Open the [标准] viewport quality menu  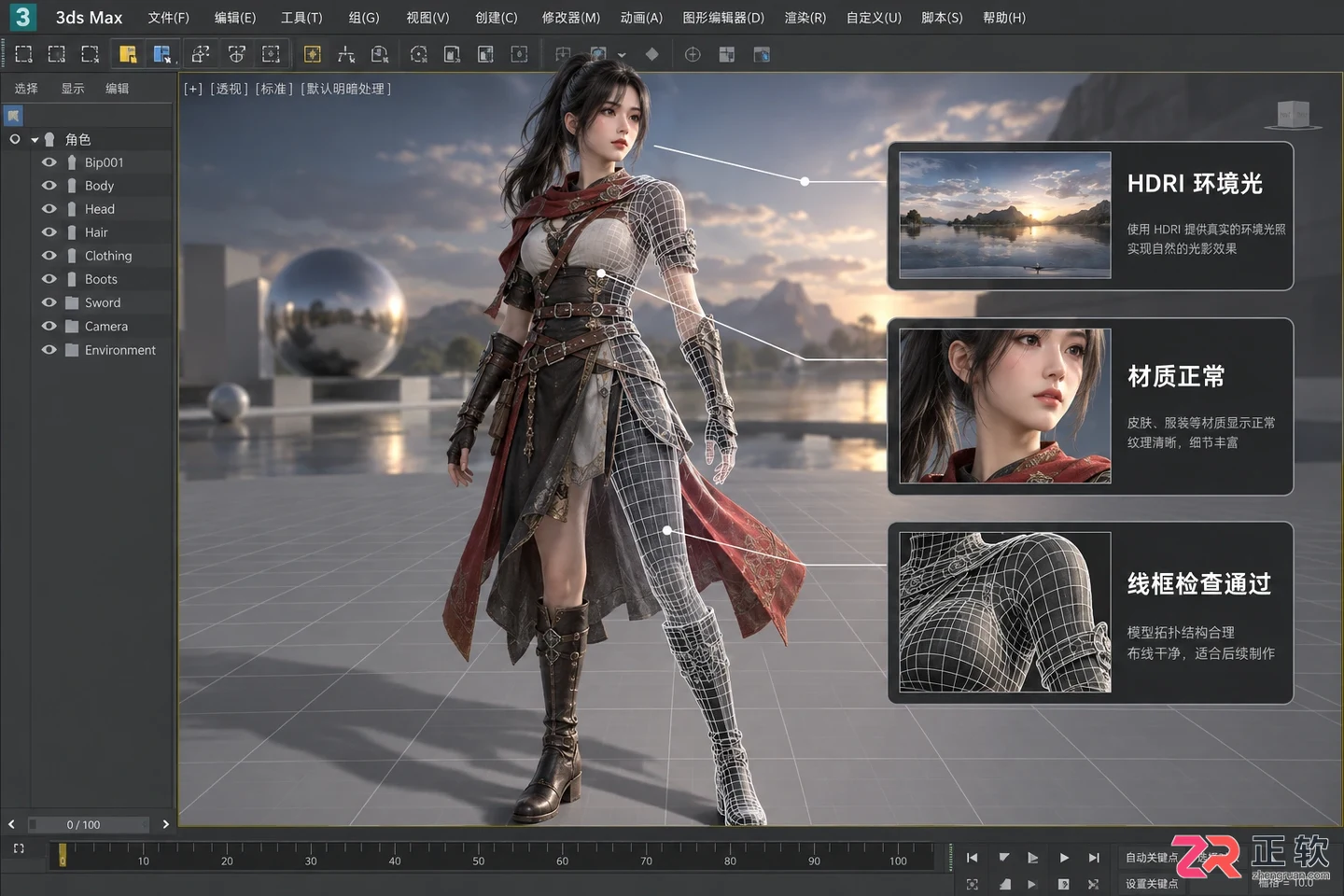pos(273,89)
